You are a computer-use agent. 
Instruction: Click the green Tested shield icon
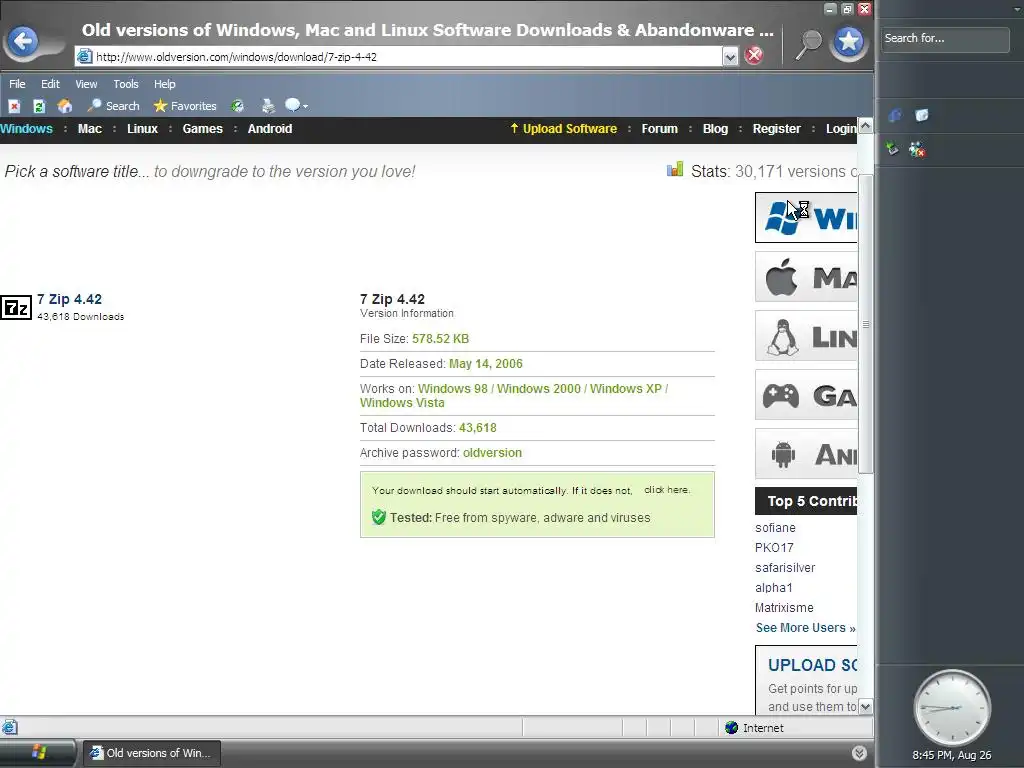click(x=379, y=517)
